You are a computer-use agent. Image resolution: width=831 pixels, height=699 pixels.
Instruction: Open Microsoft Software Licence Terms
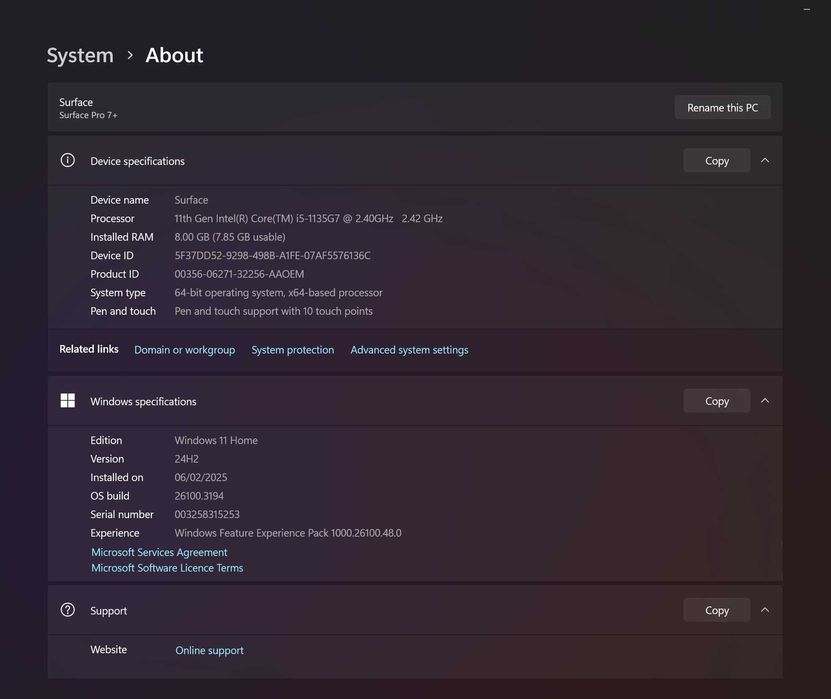(x=167, y=568)
